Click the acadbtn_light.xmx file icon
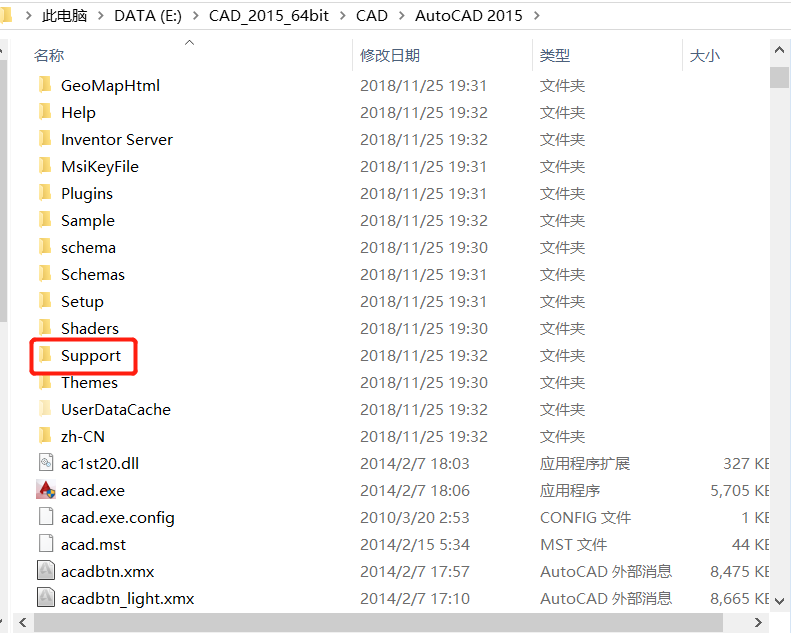The height and width of the screenshot is (633, 791). pyautogui.click(x=46, y=598)
